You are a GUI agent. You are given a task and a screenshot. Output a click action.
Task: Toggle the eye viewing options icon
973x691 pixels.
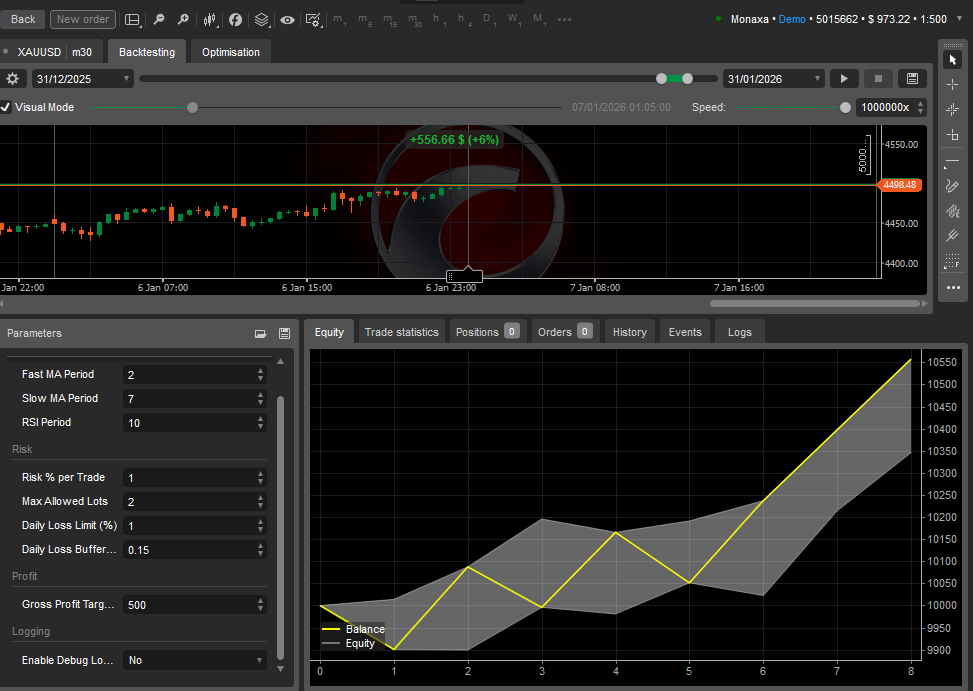(287, 19)
